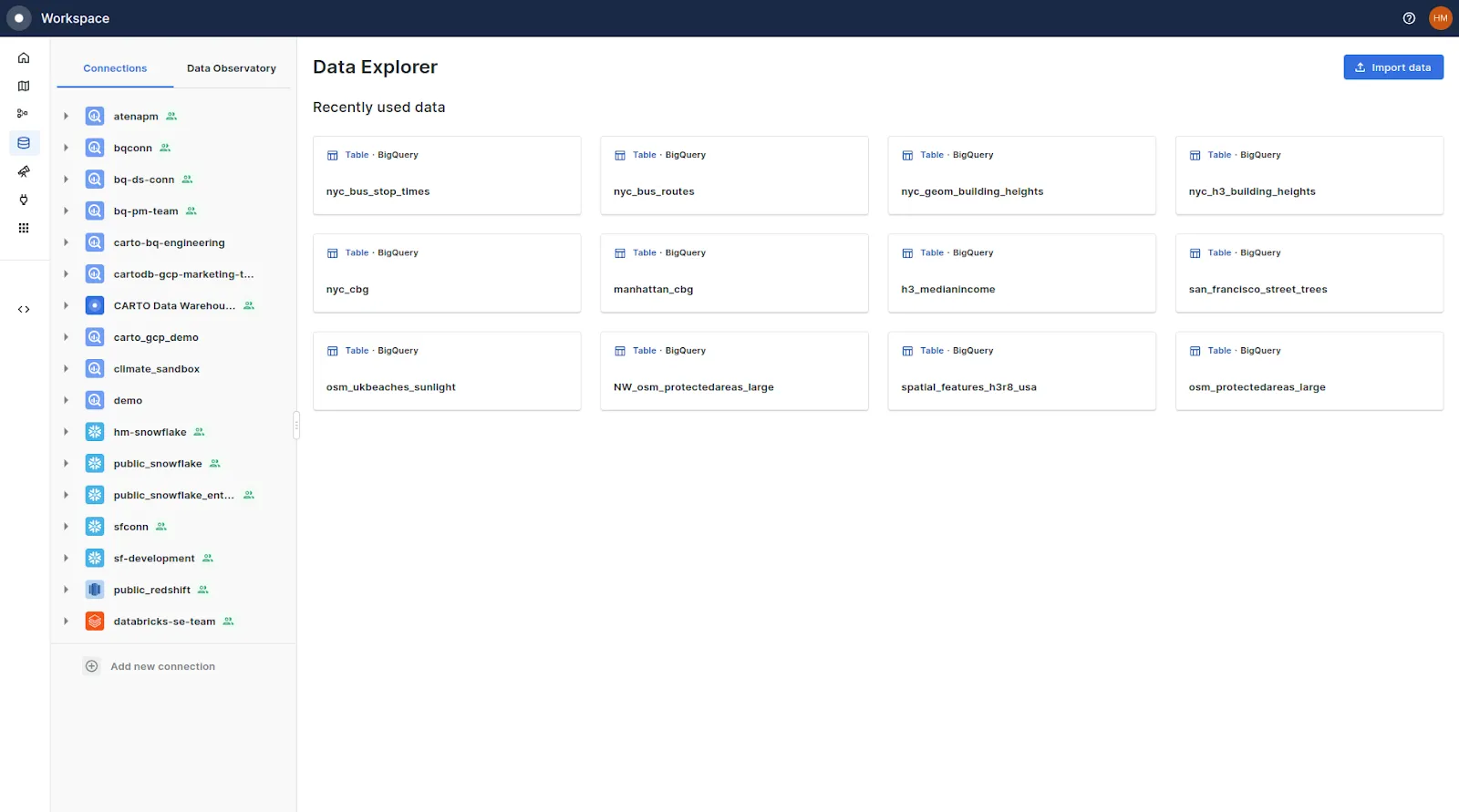Open the Connections plug icon in sidebar
Screen dimensions: 1459x812
click(x=24, y=200)
